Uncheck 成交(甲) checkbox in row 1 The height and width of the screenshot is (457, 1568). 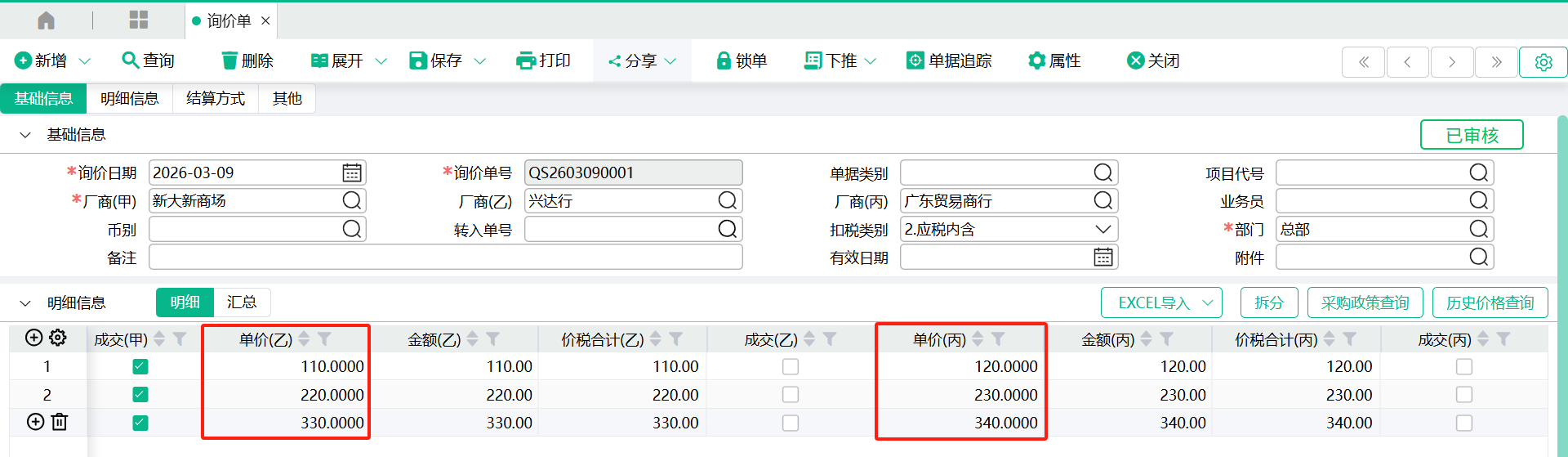coord(140,367)
